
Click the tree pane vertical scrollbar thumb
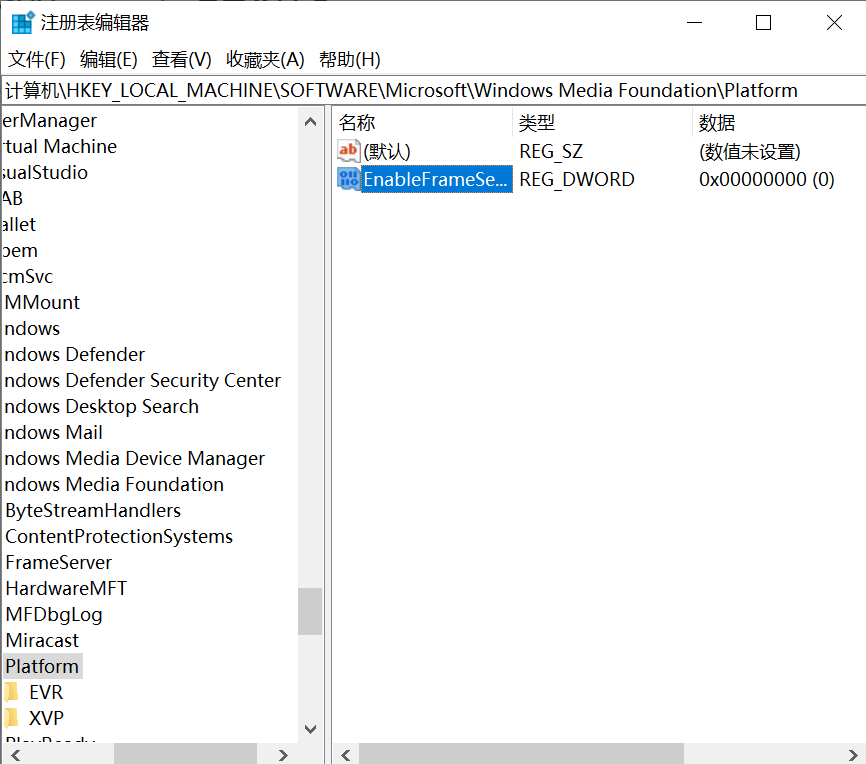pos(310,612)
